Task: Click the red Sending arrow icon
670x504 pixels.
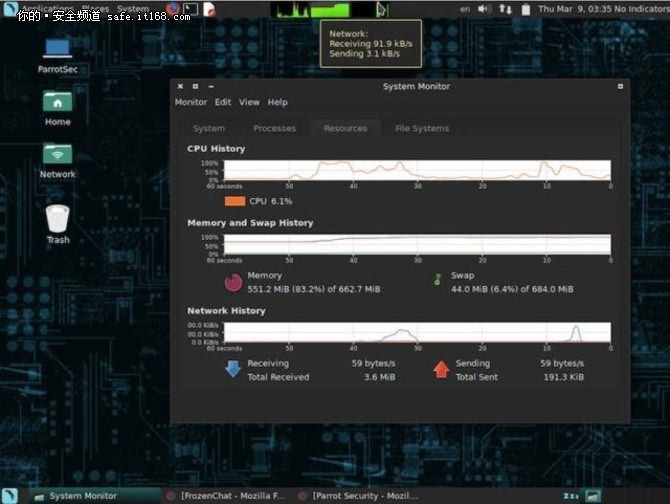Action: [x=441, y=369]
